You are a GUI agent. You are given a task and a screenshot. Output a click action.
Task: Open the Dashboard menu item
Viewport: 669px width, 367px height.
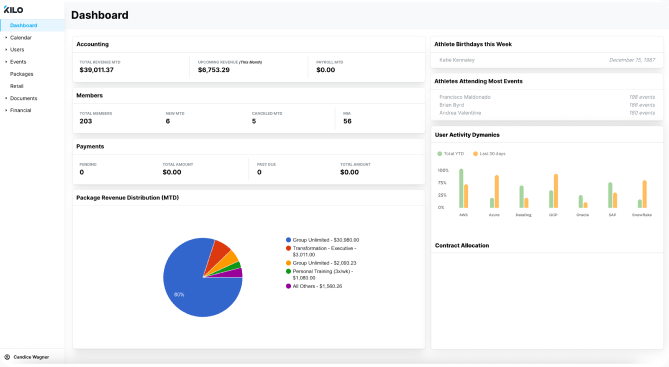[32, 25]
